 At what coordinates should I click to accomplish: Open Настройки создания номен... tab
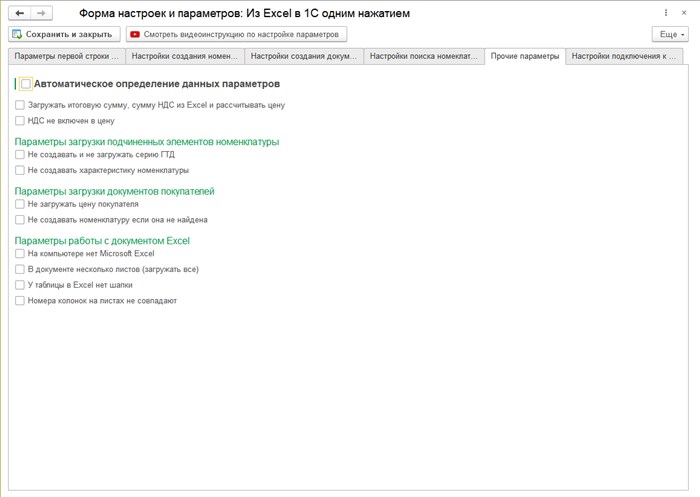tap(185, 56)
